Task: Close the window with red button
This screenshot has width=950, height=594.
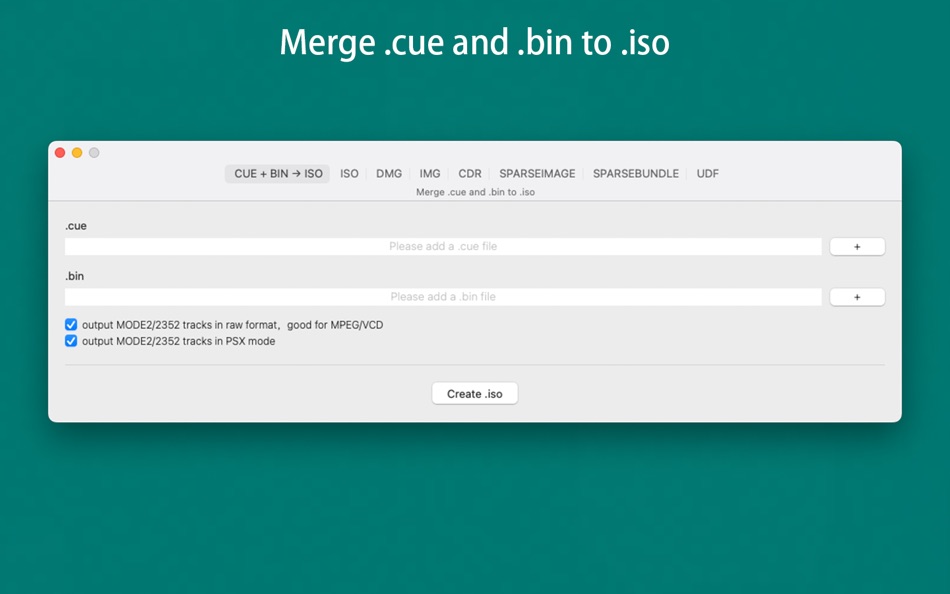Action: pos(60,153)
